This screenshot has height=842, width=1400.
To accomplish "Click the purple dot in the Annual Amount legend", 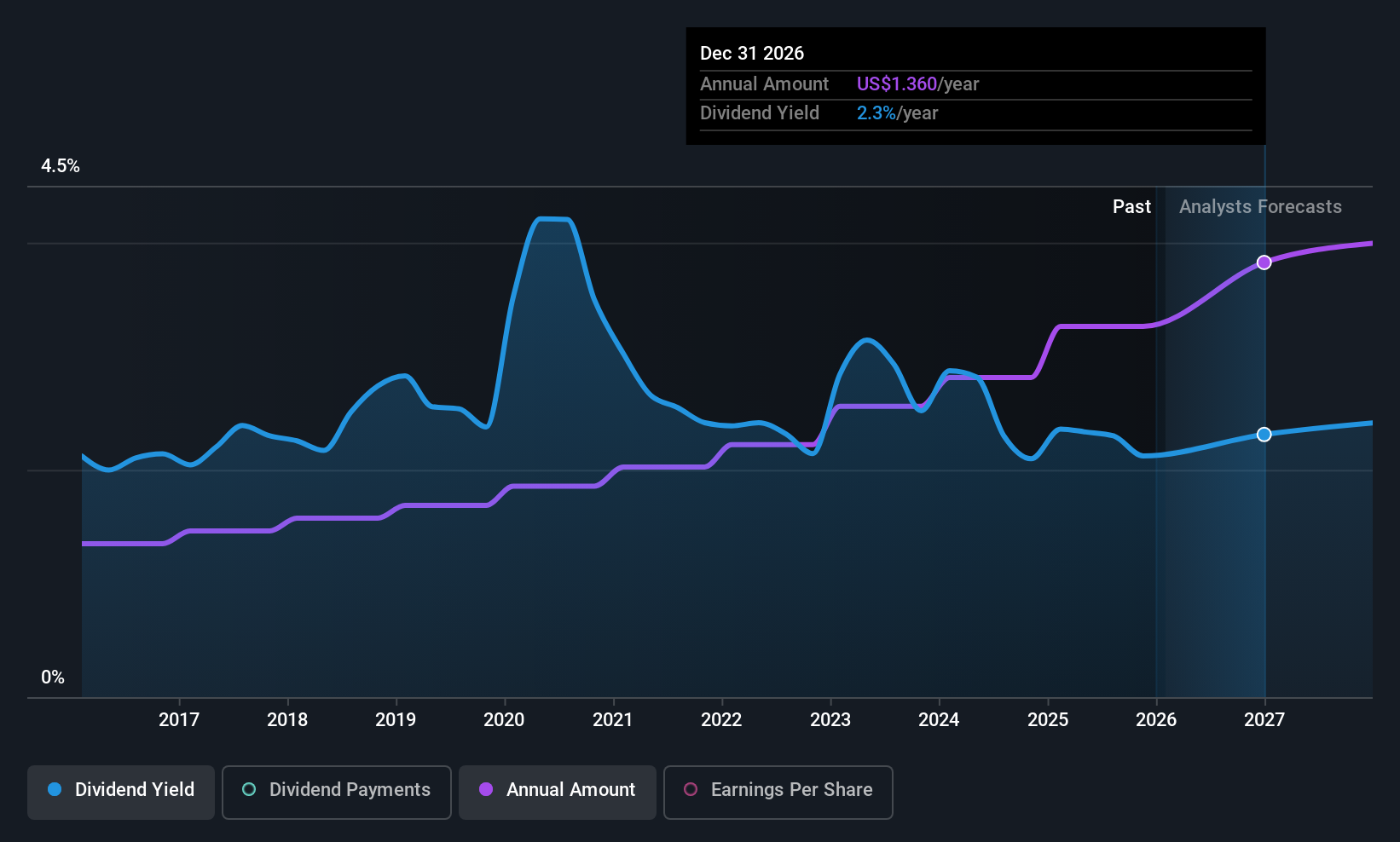I will (486, 790).
